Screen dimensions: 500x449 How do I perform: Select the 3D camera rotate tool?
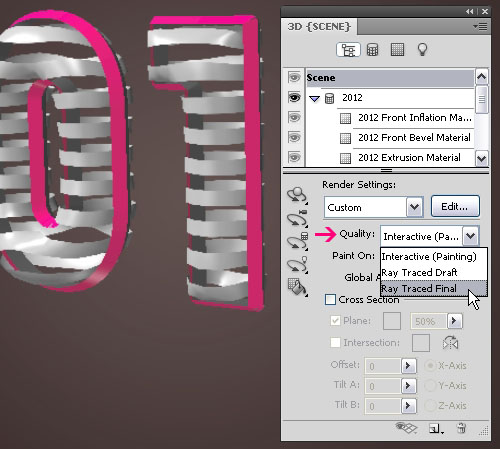297,219
